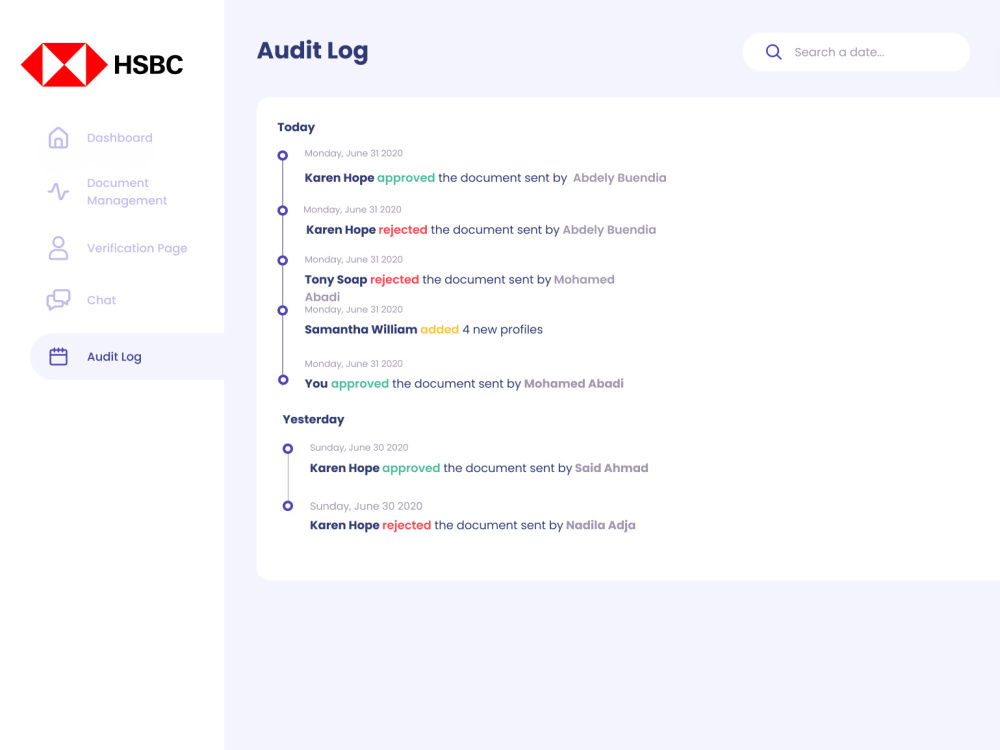Click timeline marker for You approved entry
The width and height of the screenshot is (1000, 750).
tap(283, 380)
